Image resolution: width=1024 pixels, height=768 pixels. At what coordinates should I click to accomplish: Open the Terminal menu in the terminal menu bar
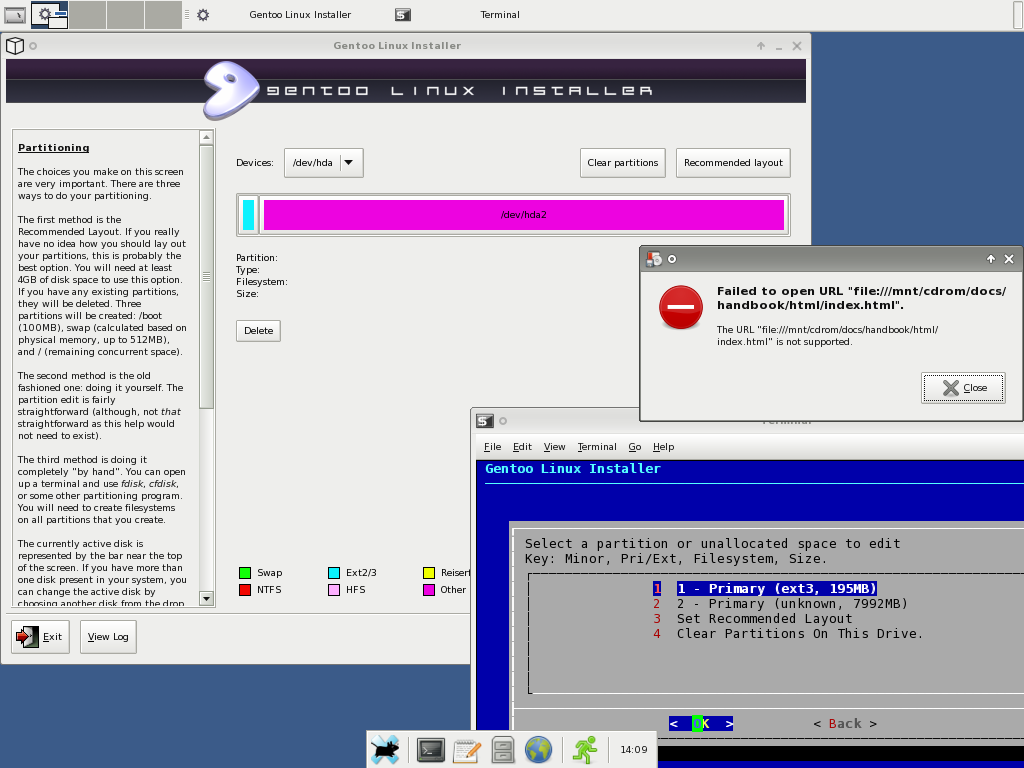tap(597, 447)
